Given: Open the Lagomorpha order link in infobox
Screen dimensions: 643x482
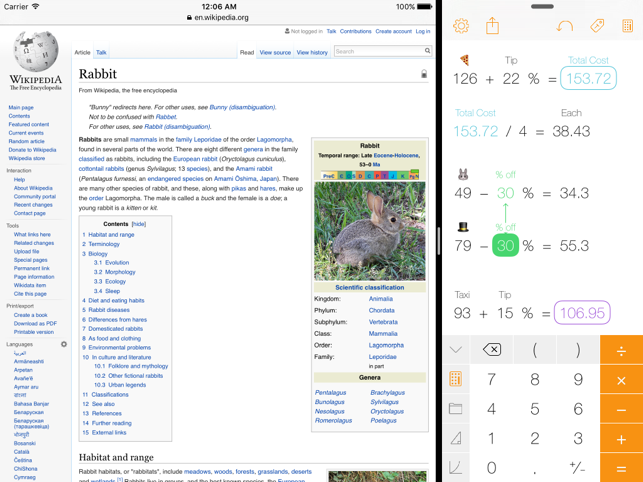Looking at the screenshot, I should pos(386,345).
